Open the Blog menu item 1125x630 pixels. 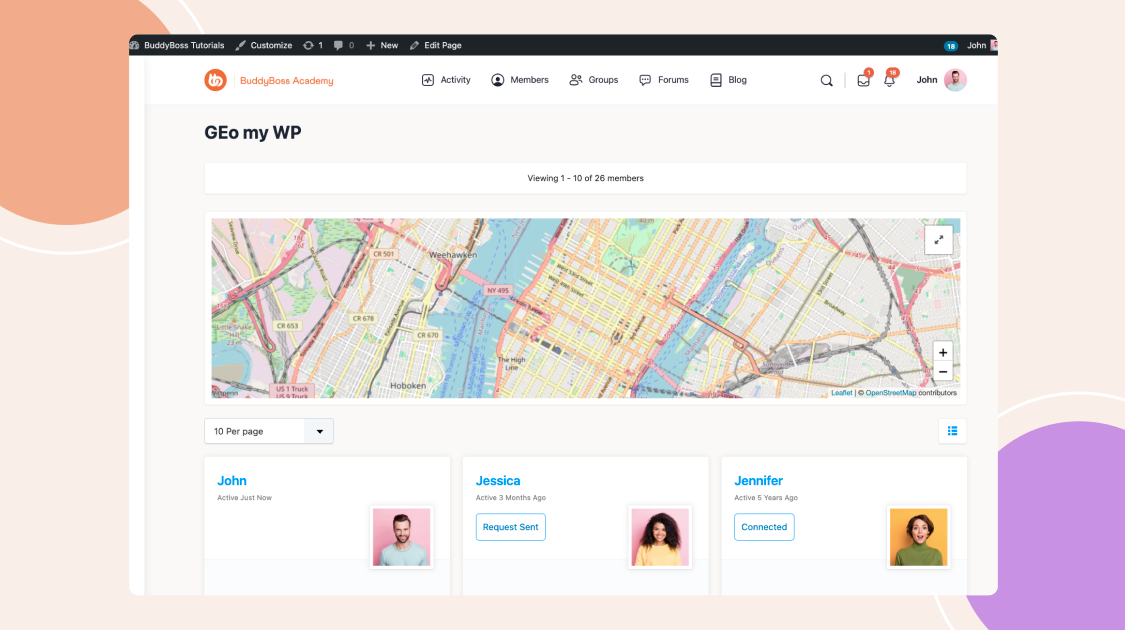(728, 80)
